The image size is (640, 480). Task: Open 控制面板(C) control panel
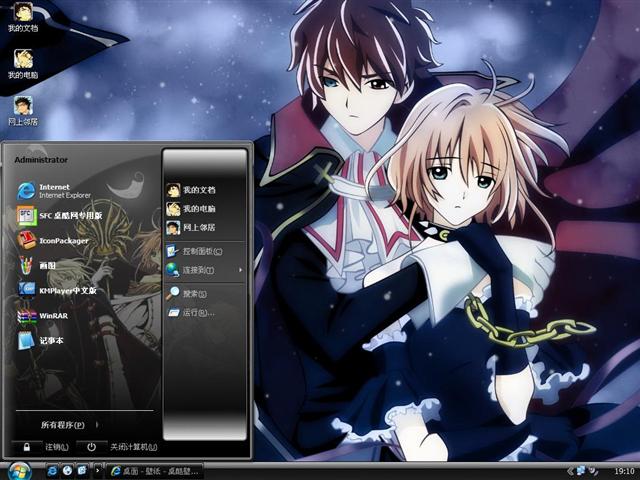(195, 251)
